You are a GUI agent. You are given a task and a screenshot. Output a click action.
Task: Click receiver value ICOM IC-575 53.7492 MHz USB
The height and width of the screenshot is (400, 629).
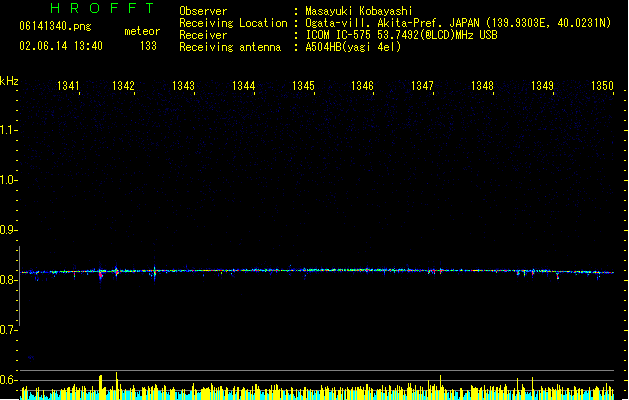click(x=402, y=35)
